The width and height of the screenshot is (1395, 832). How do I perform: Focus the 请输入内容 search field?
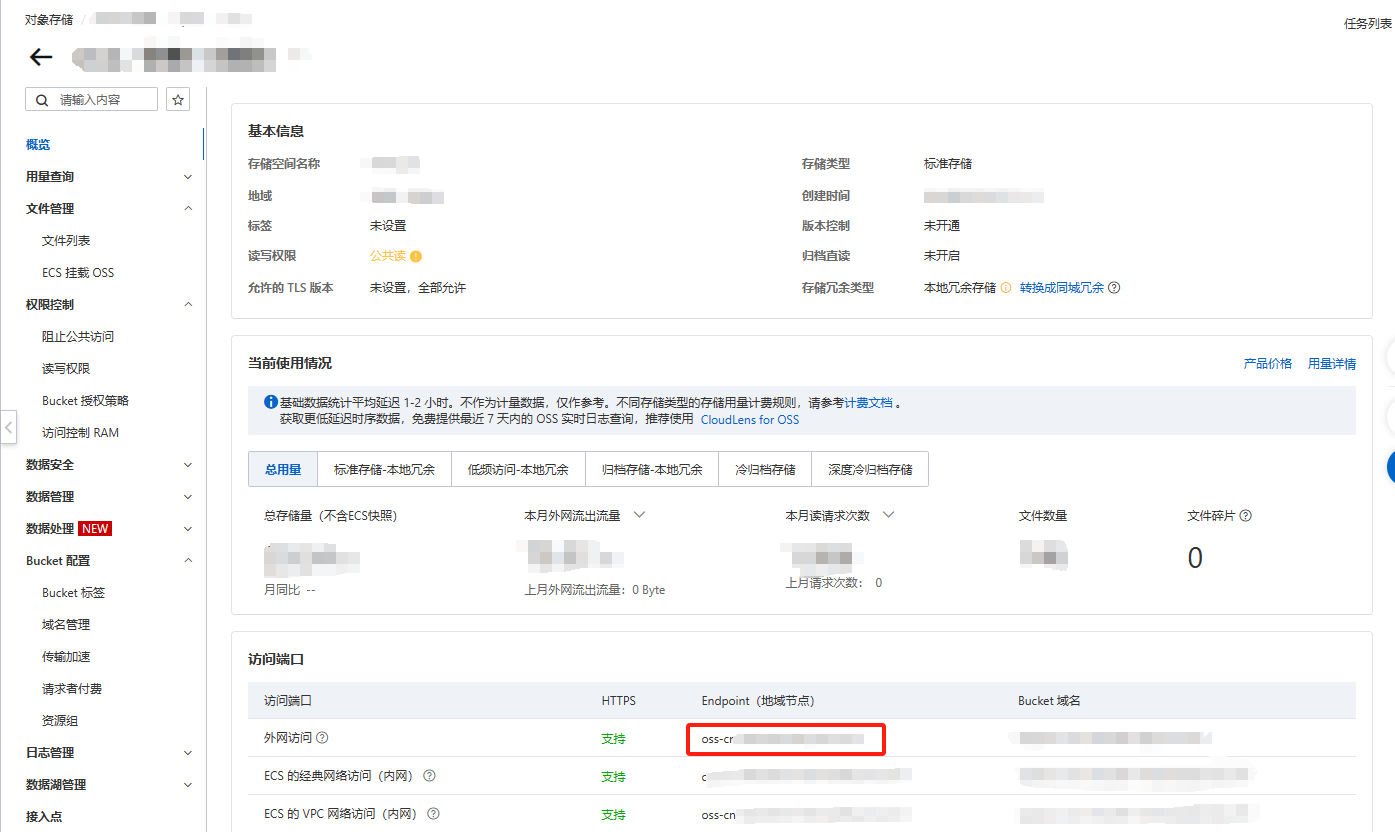tap(91, 99)
